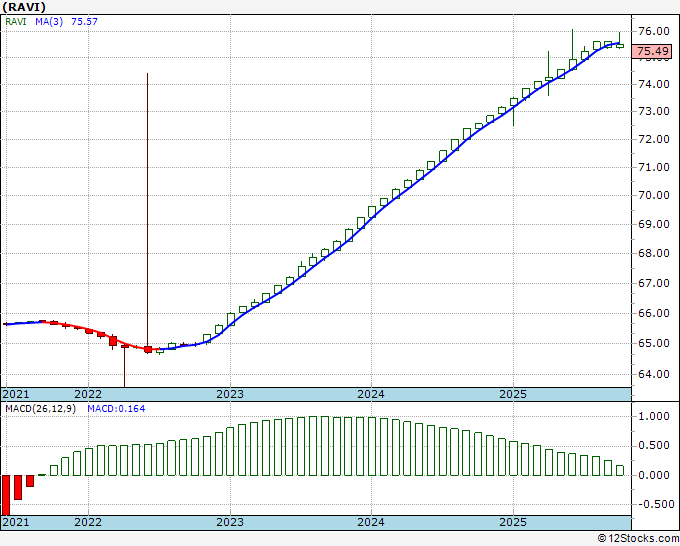Click the first red MACD histogram bar
Image resolution: width=680 pixels, height=546 pixels.
pyautogui.click(x=6, y=495)
